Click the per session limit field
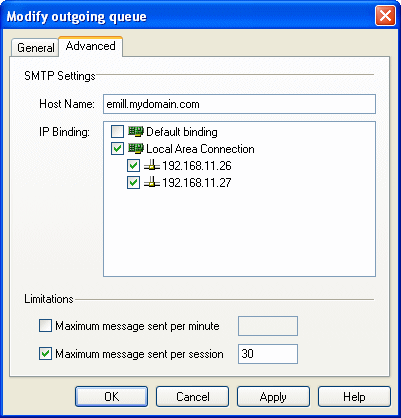 (x=268, y=354)
